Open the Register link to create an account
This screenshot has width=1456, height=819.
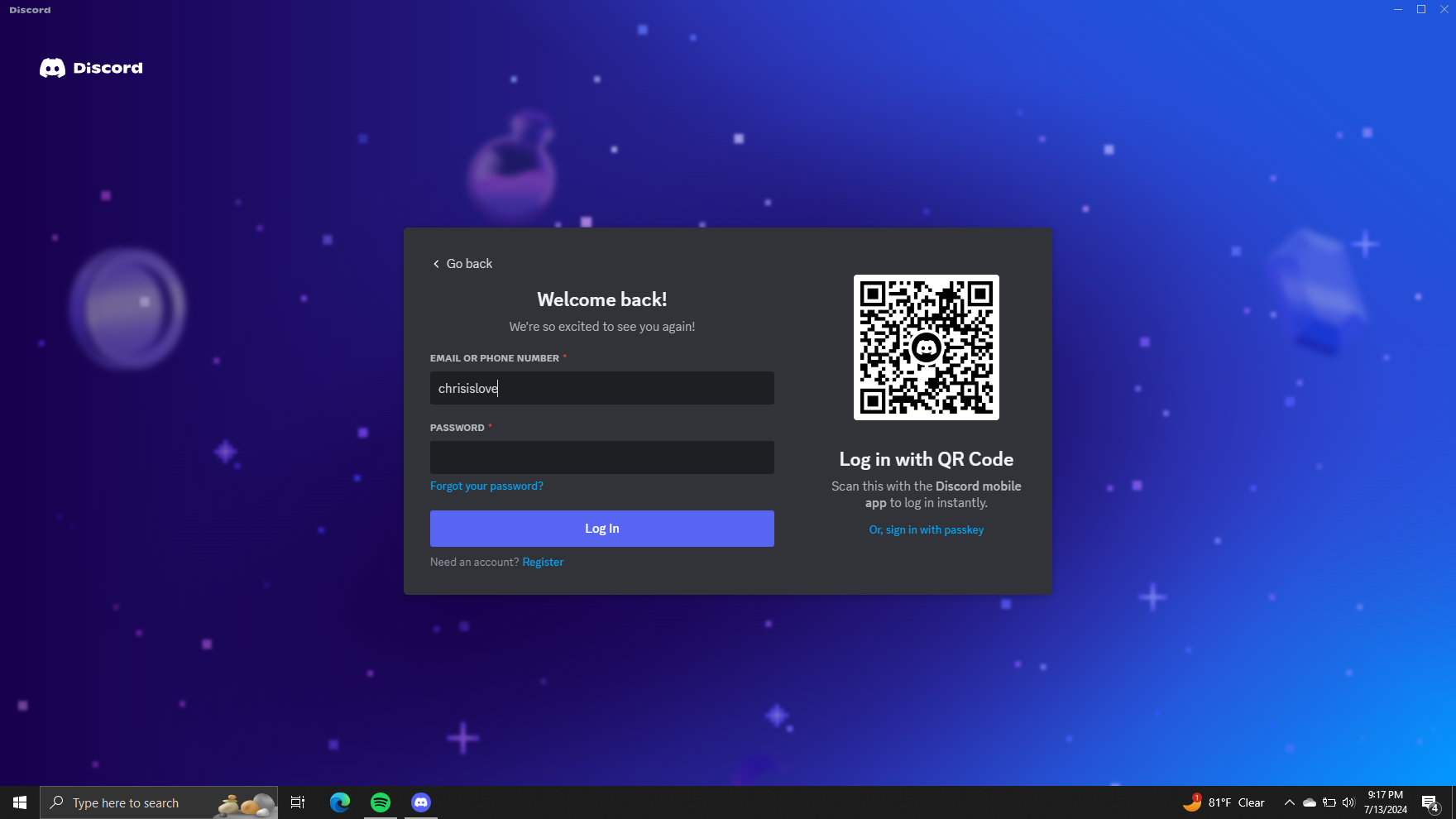[543, 562]
